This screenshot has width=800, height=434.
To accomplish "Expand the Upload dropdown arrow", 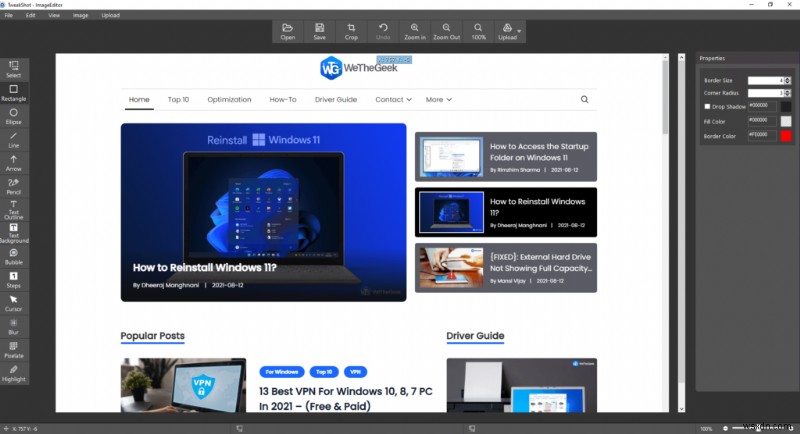I will coord(519,31).
